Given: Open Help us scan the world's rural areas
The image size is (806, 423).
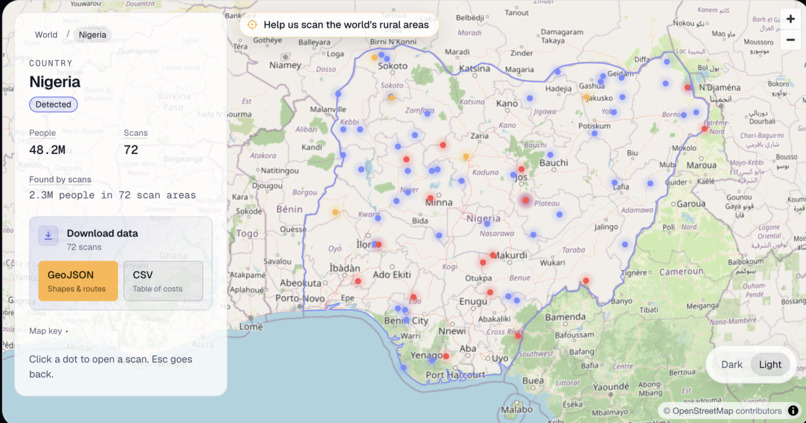Looking at the screenshot, I should tap(339, 25).
